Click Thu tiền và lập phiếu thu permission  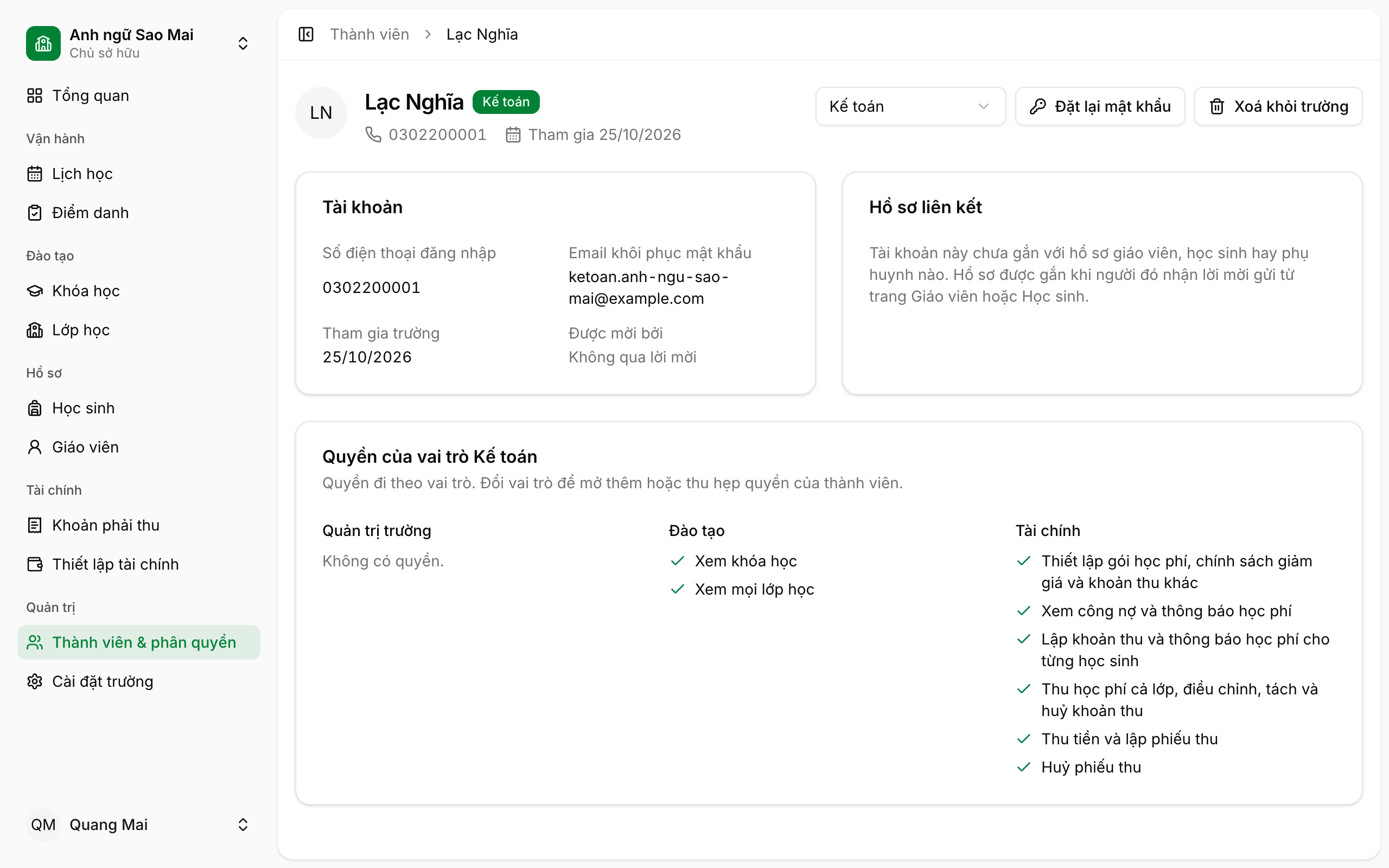coord(1130,739)
